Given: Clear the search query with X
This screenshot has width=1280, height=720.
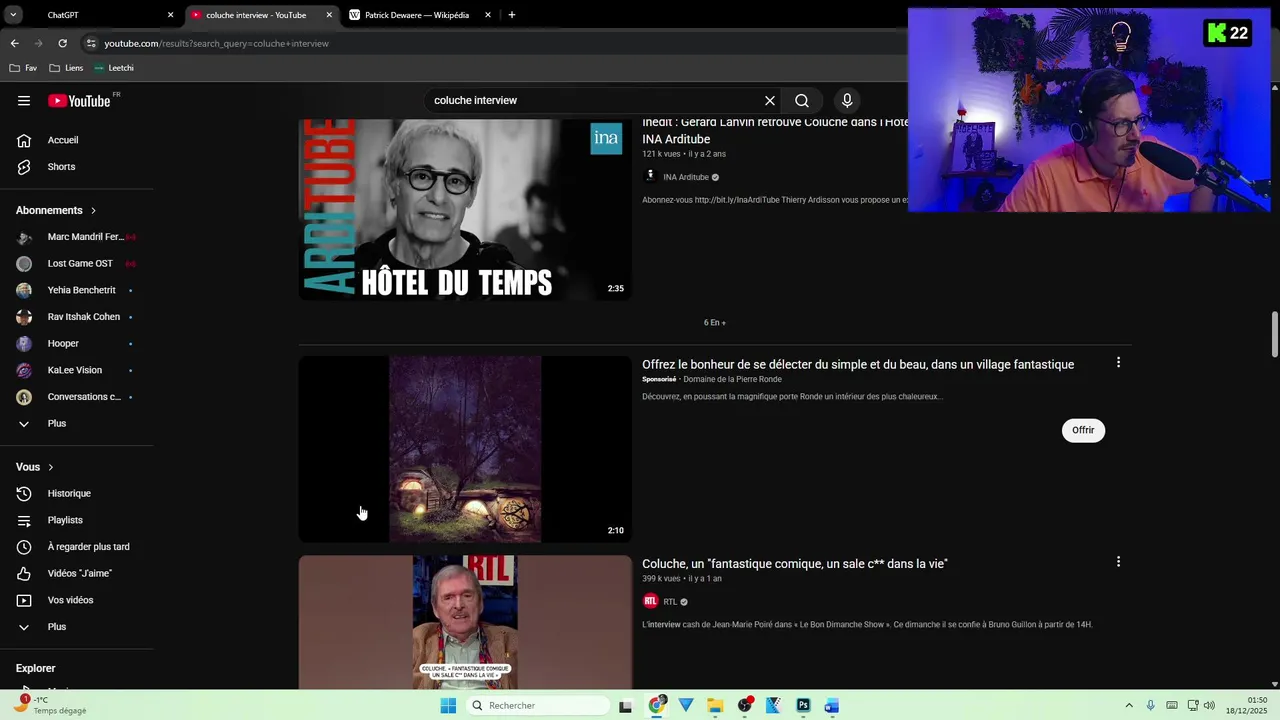Looking at the screenshot, I should [x=770, y=101].
